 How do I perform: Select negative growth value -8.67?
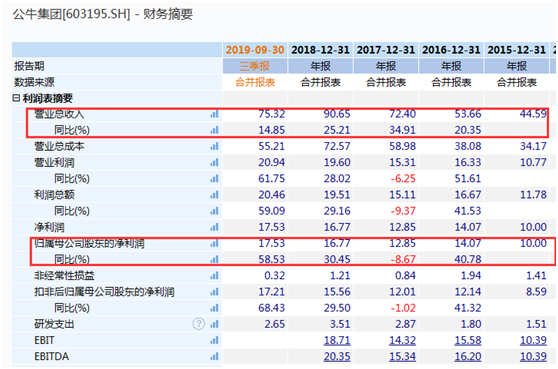(403, 259)
